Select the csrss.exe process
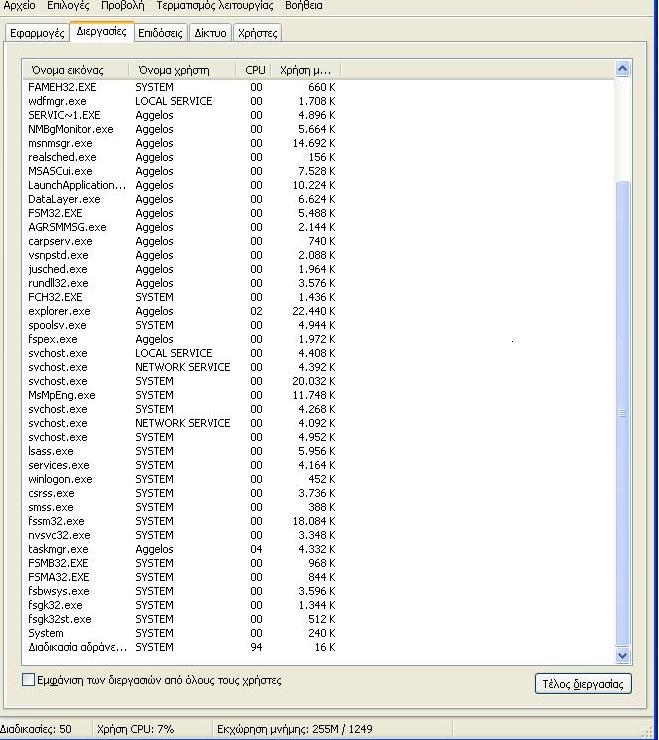 pos(181,493)
